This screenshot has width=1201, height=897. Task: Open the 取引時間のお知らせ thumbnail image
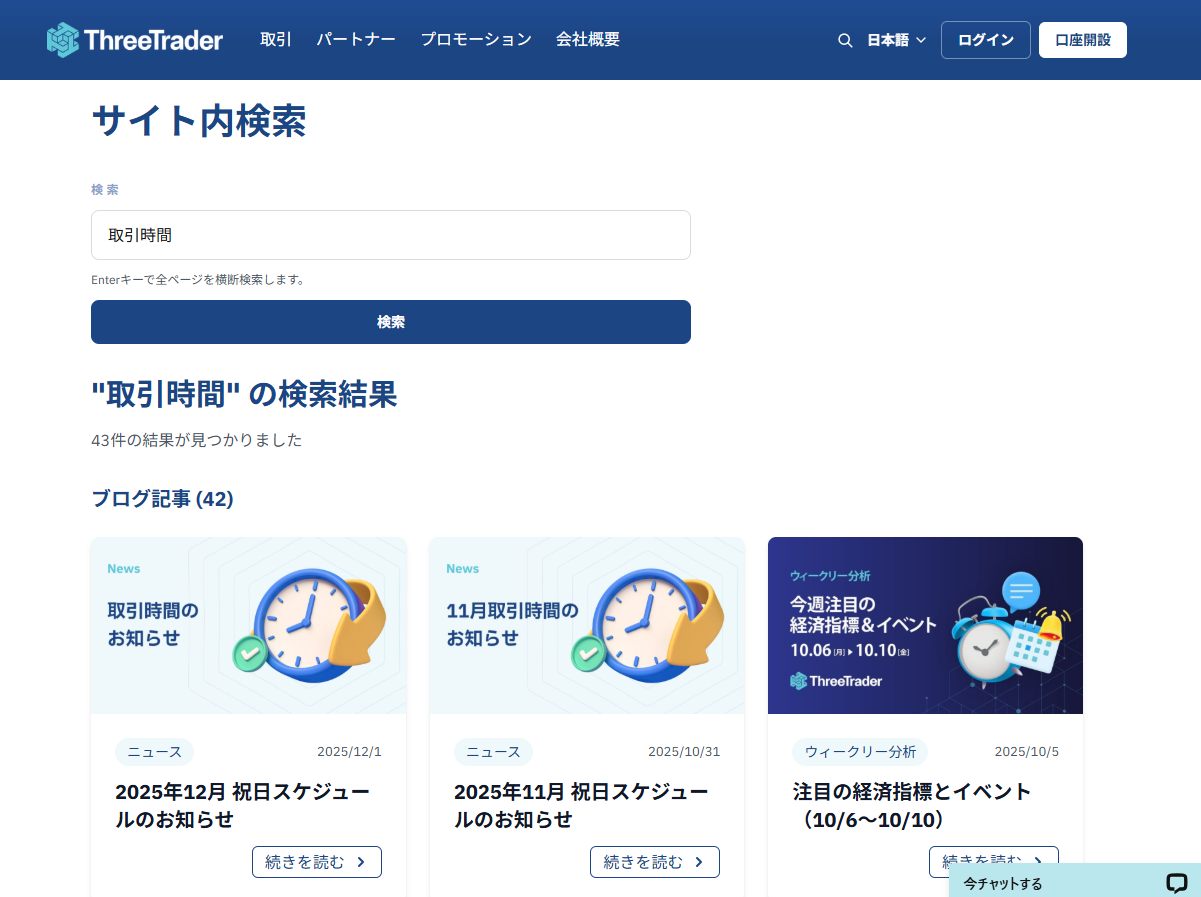click(x=248, y=626)
